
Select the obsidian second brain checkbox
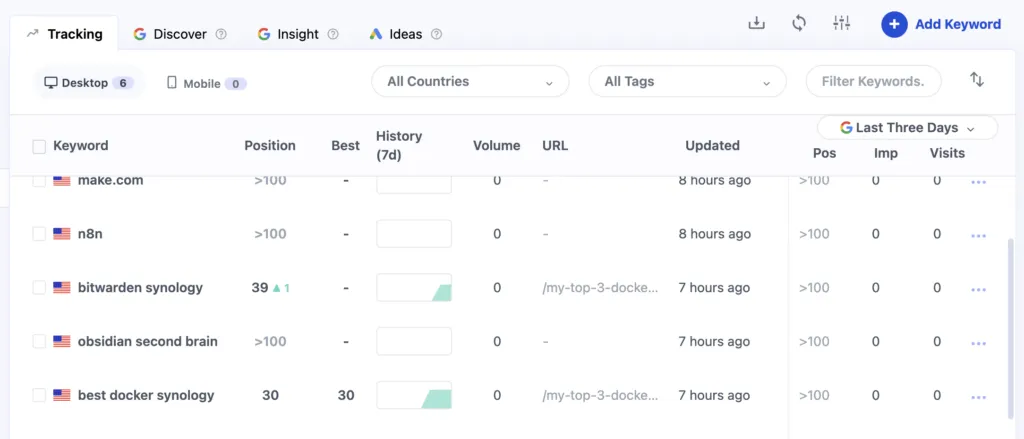(x=39, y=342)
